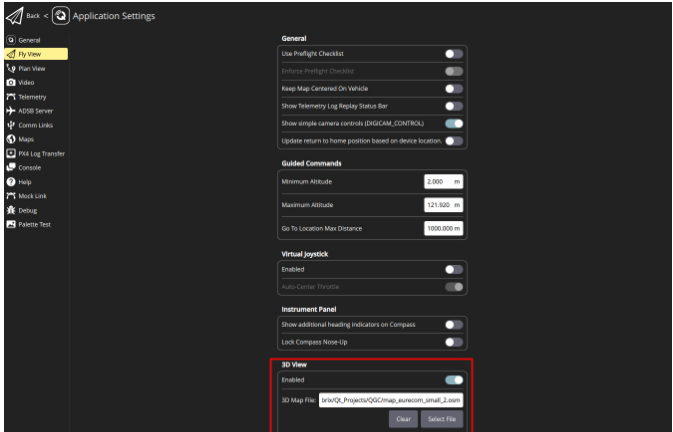The width and height of the screenshot is (673, 432).
Task: Click the QGroundControl logo icon
Action: tap(60, 17)
